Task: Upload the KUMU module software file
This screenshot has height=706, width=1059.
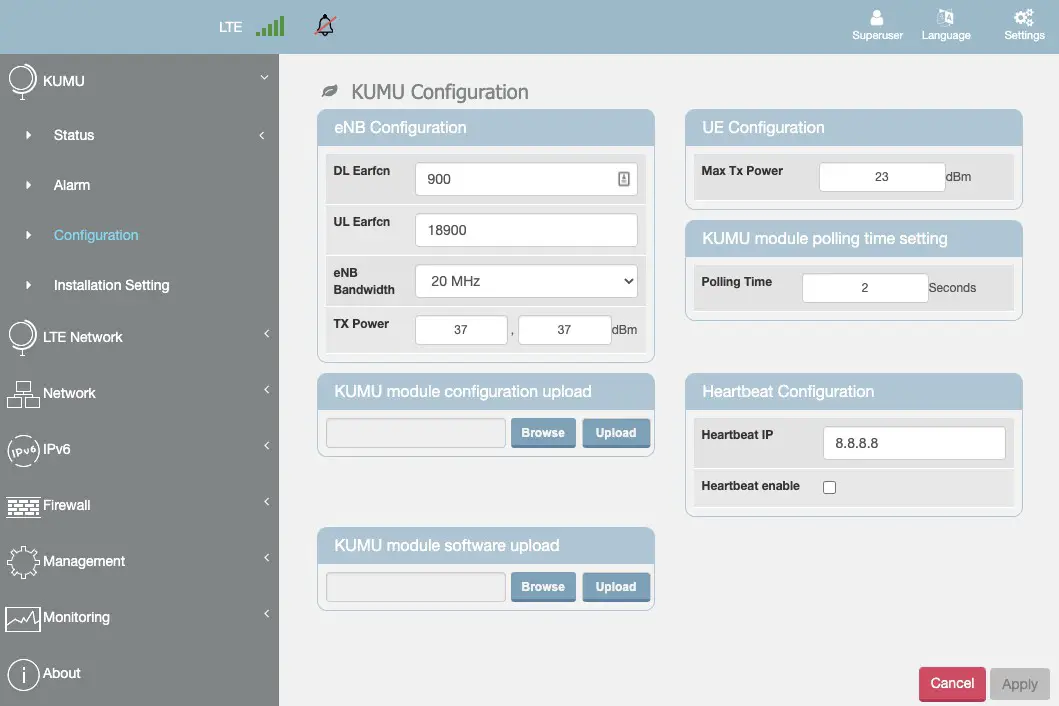Action: (x=616, y=587)
